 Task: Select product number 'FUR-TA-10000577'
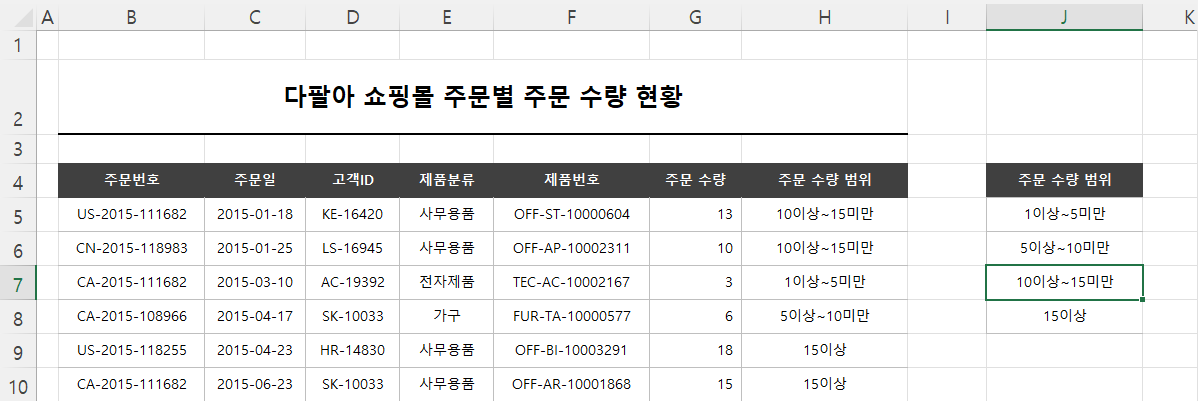571,316
